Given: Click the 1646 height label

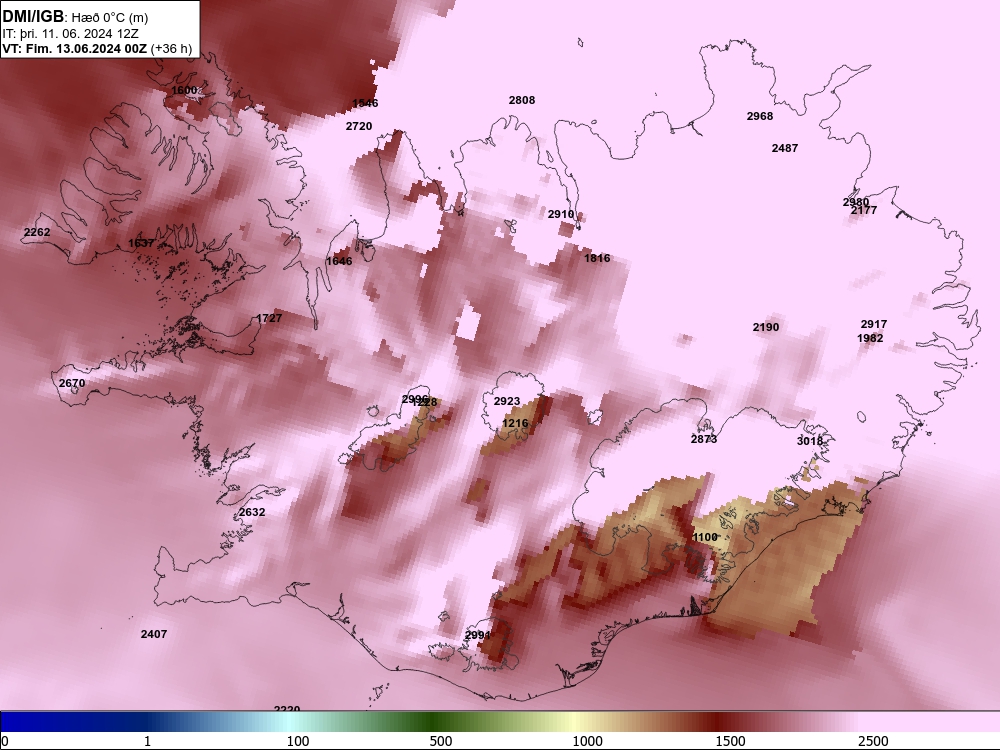Looking at the screenshot, I should coord(339,261).
